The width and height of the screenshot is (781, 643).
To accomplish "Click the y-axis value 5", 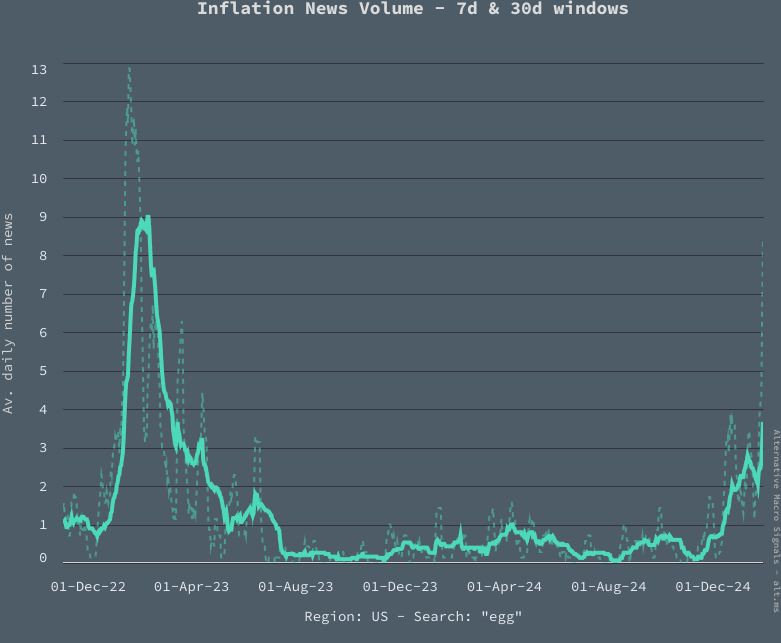I will click(x=43, y=371).
